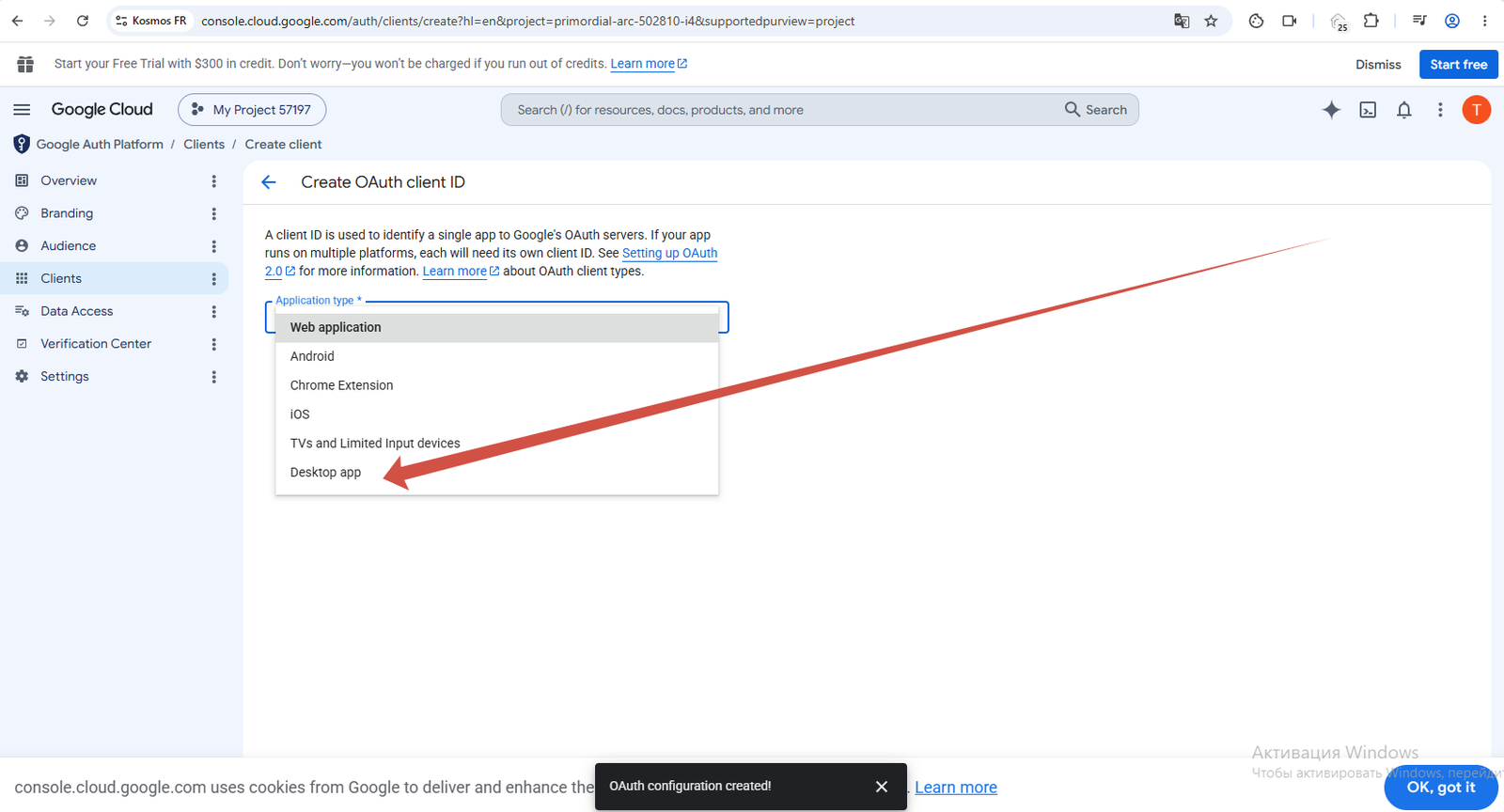This screenshot has height=812, width=1504.
Task: Open the notifications bell
Action: [1403, 110]
